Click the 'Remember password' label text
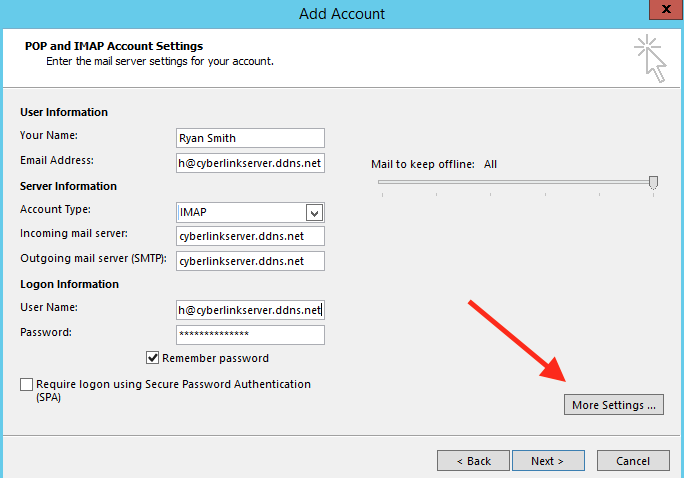 pyautogui.click(x=215, y=358)
